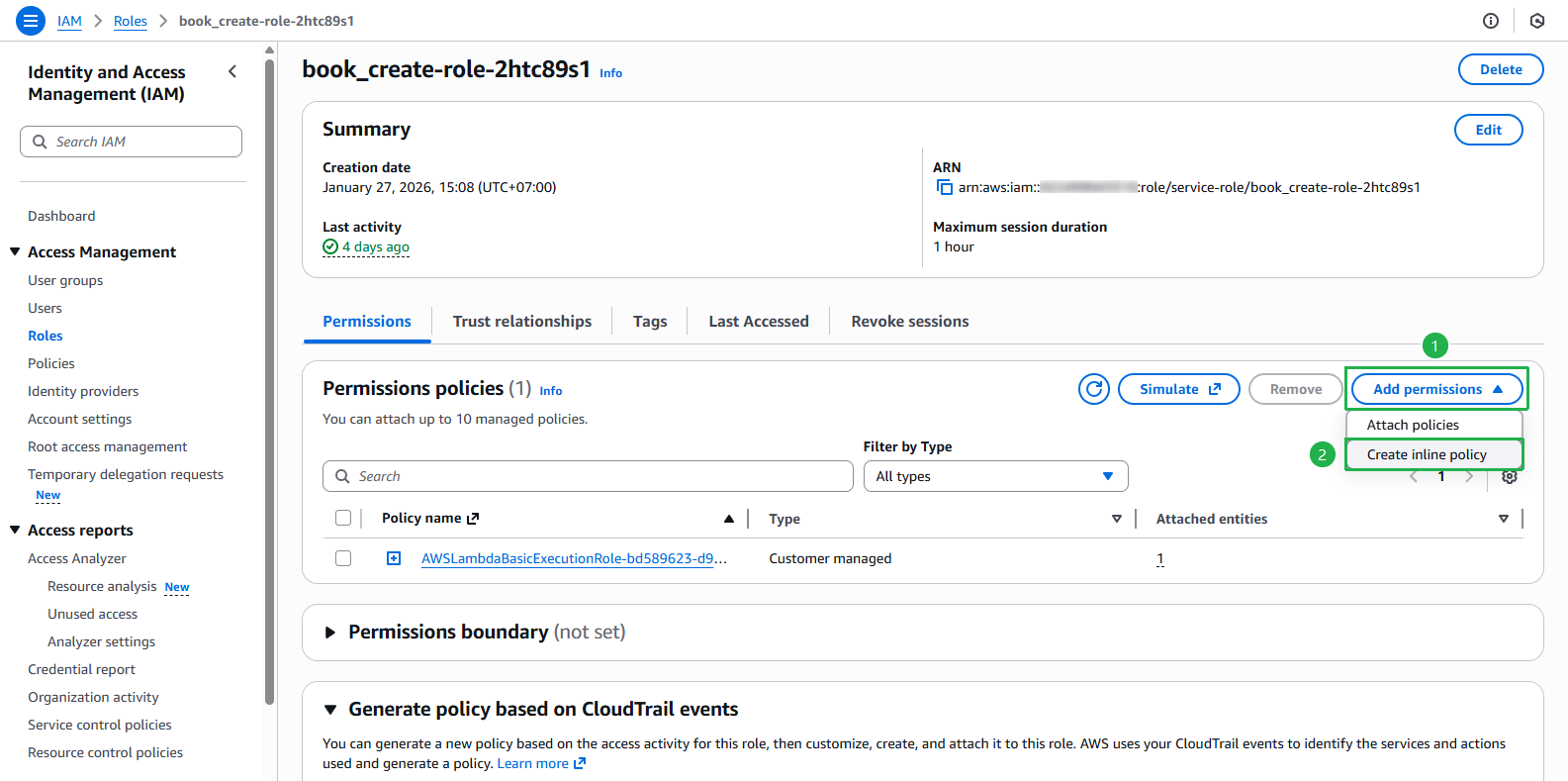Open the table preferences gear icon
The width and height of the screenshot is (1568, 781).
click(1510, 477)
